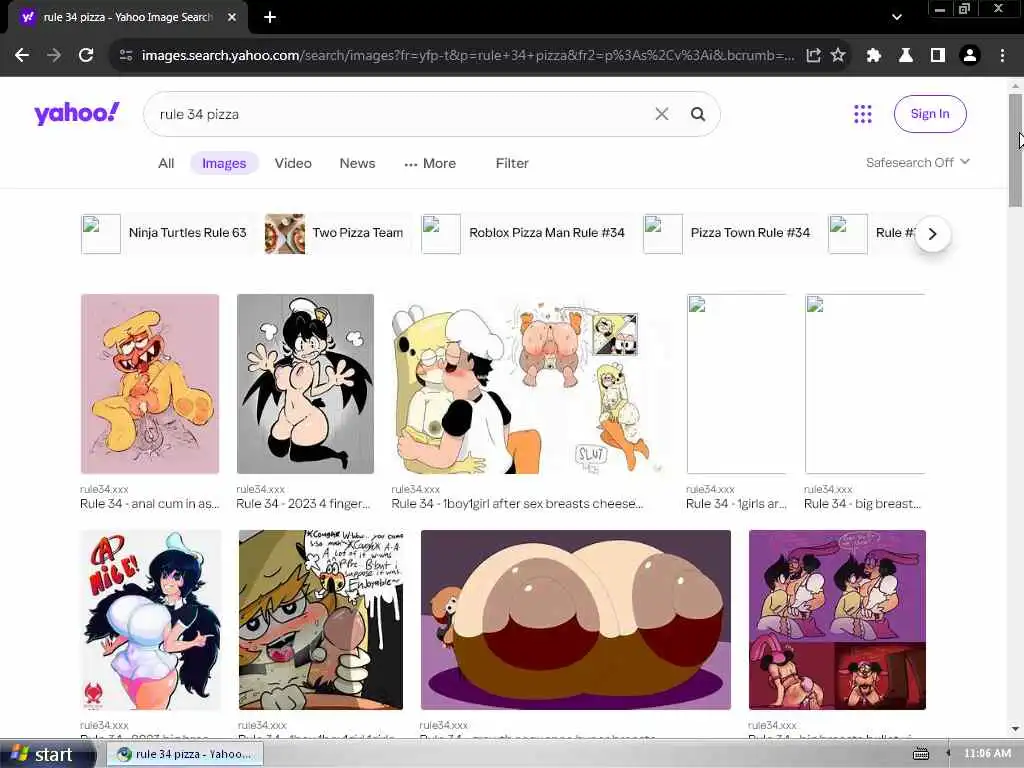Open the Filter options
1024x768 pixels.
pyautogui.click(x=512, y=163)
